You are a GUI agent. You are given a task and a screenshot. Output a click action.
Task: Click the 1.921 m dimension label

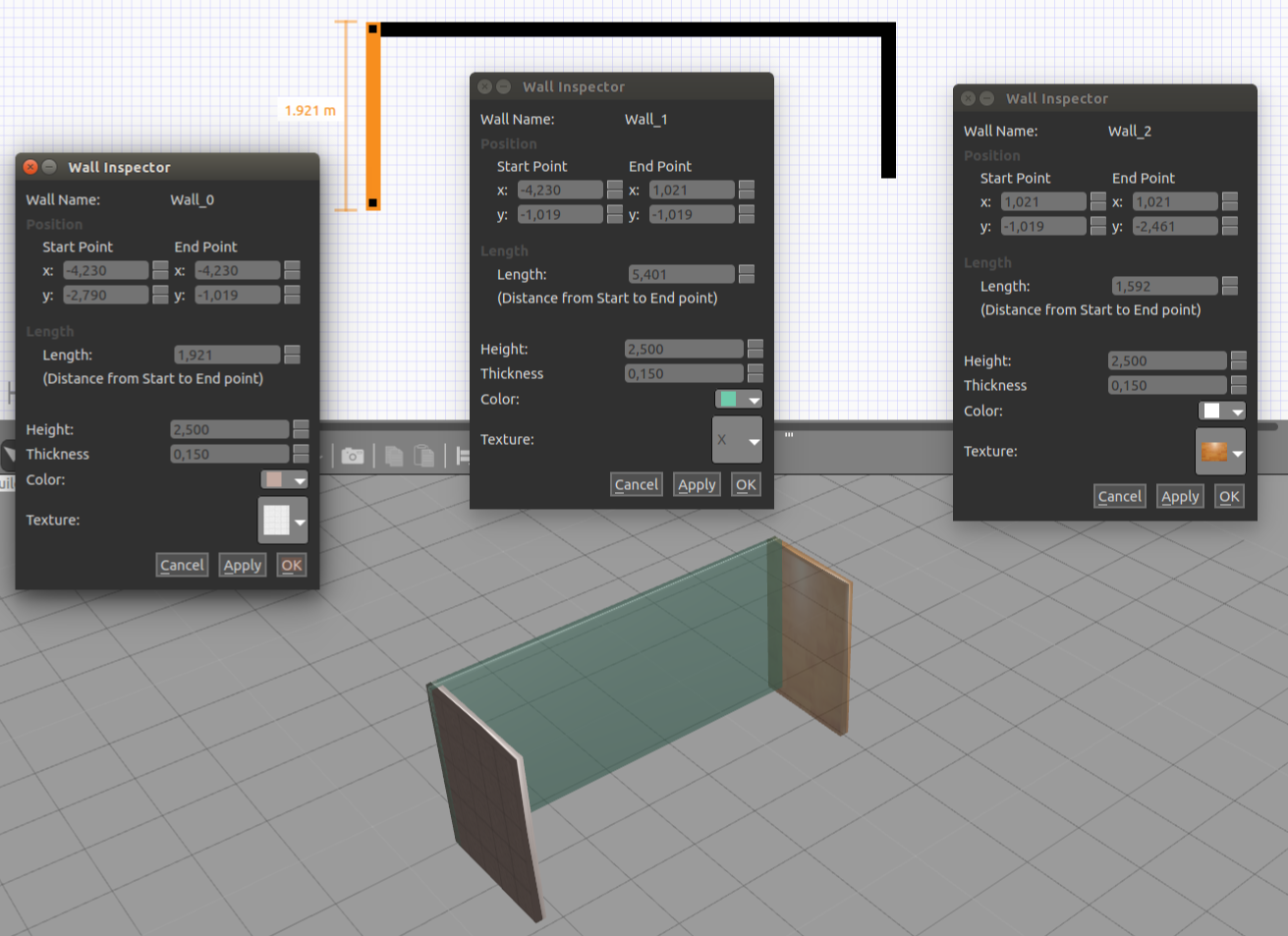click(x=309, y=110)
